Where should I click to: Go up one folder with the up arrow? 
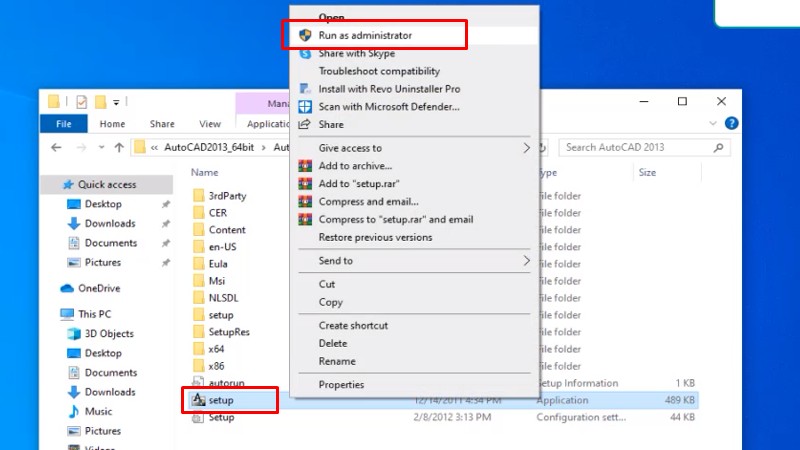point(120,147)
